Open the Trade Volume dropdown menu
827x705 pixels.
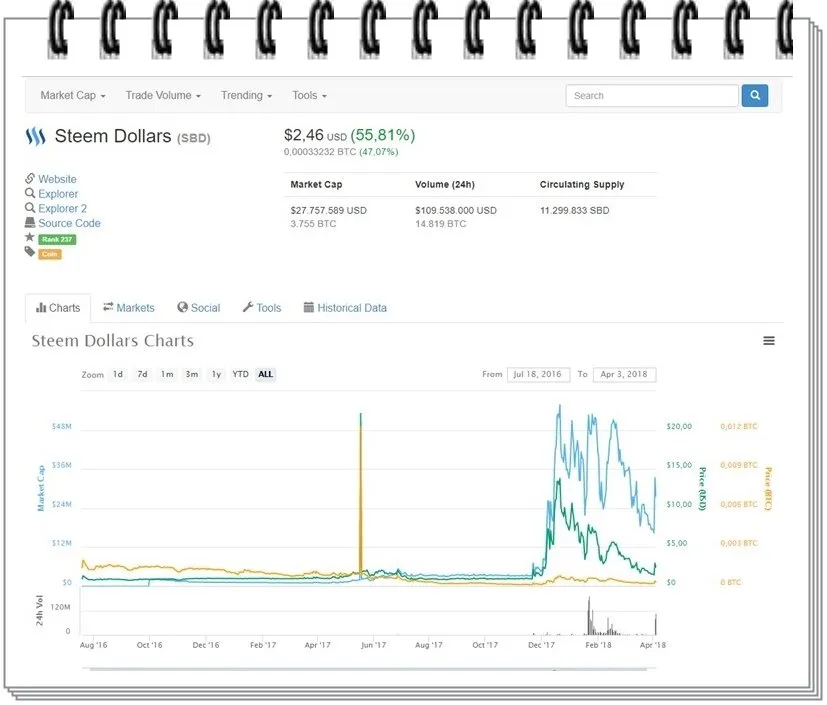tap(163, 95)
